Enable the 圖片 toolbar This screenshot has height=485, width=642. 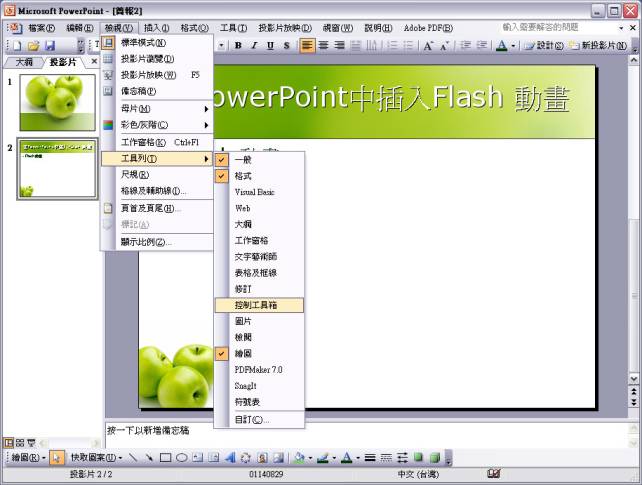coord(259,321)
